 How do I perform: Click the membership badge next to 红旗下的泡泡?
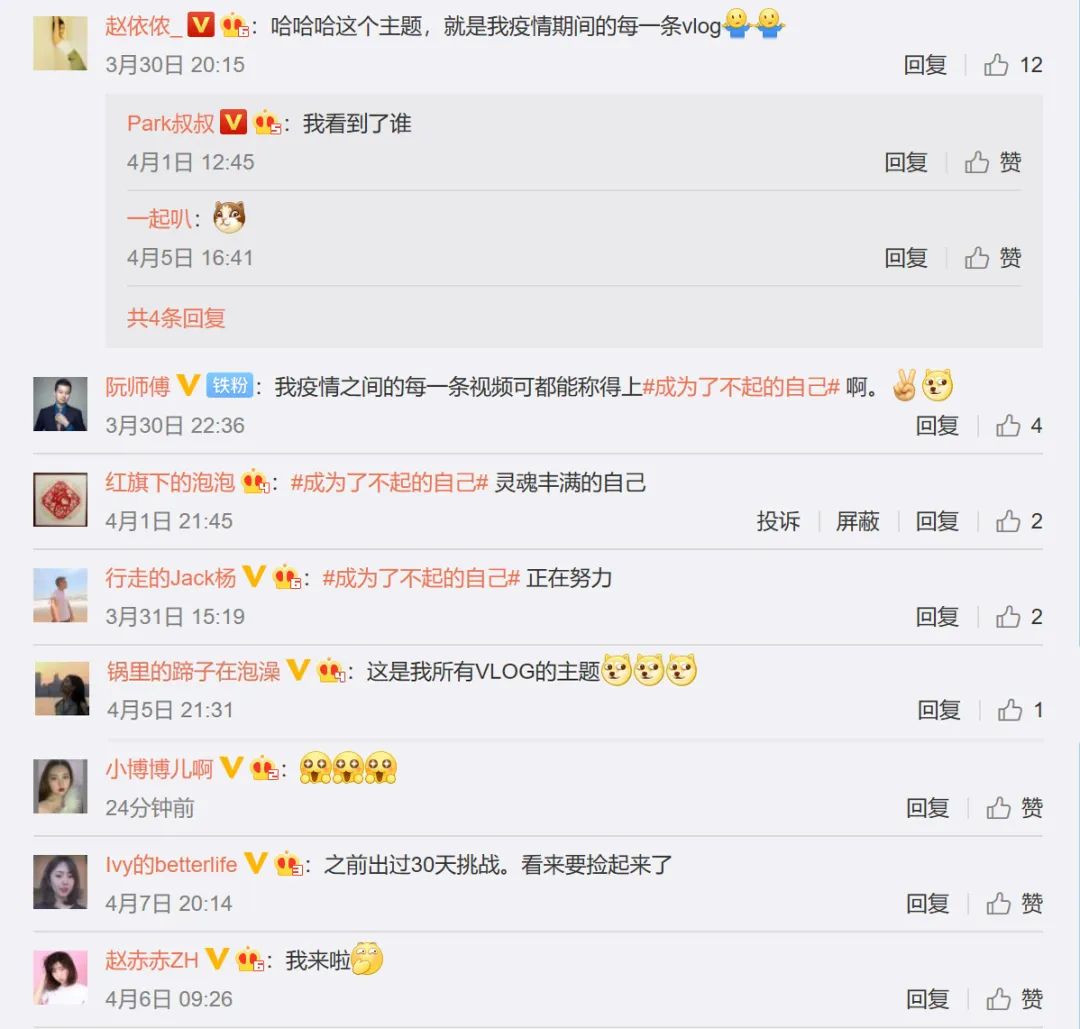click(x=254, y=481)
